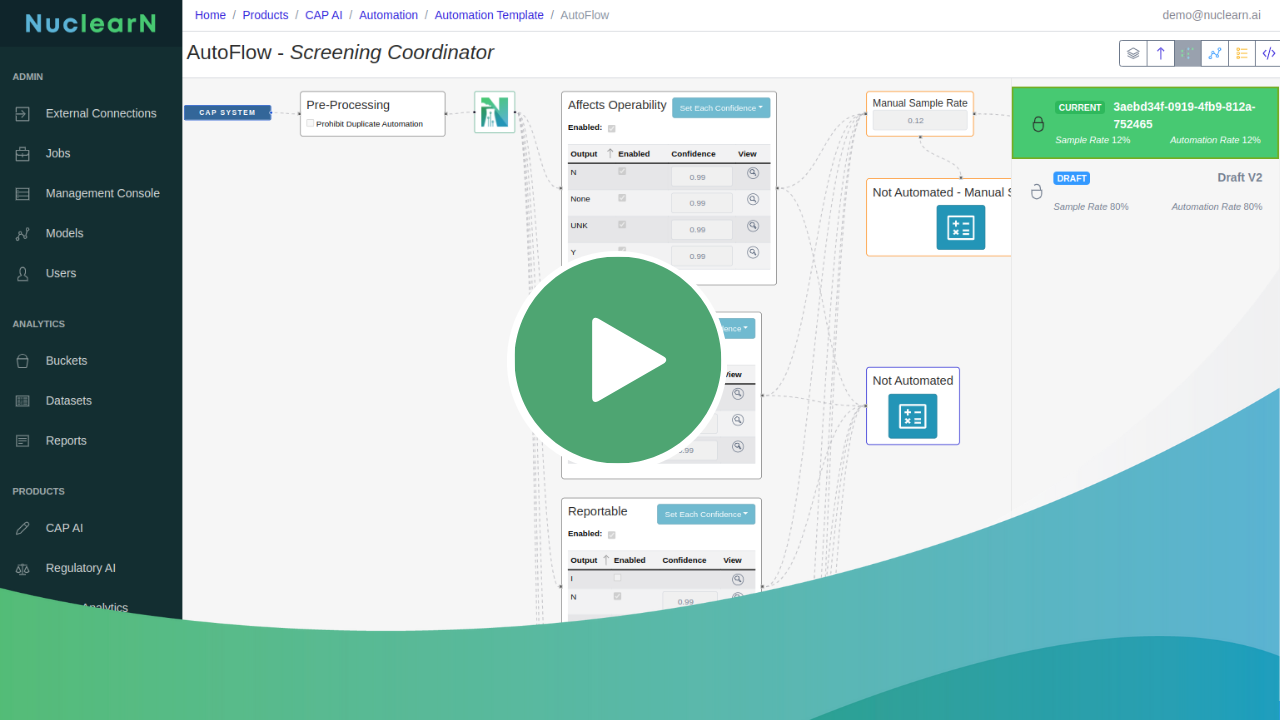
Task: Click the Models sidebar icon
Action: (23, 234)
